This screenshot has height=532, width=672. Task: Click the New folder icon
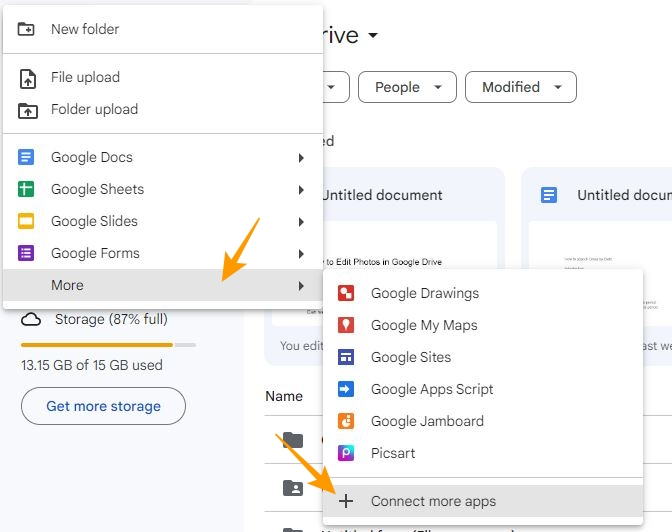pos(26,29)
